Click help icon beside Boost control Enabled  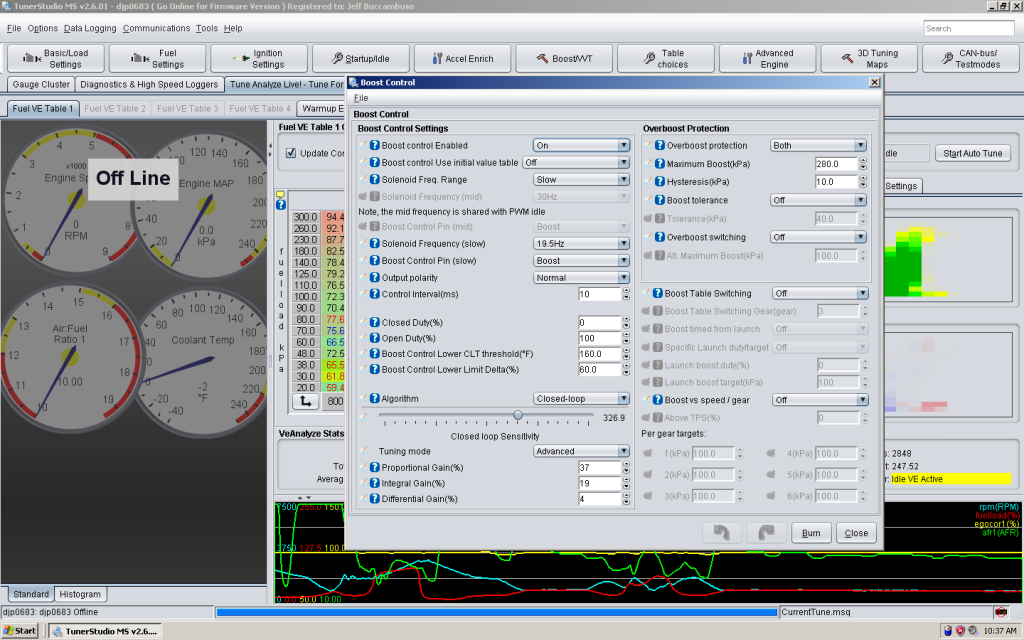coord(374,145)
